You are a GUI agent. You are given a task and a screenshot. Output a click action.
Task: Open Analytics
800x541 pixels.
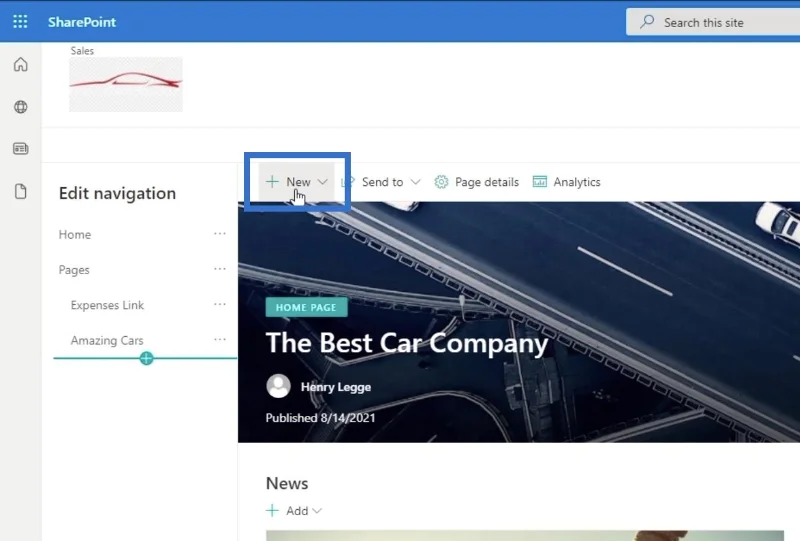(567, 182)
